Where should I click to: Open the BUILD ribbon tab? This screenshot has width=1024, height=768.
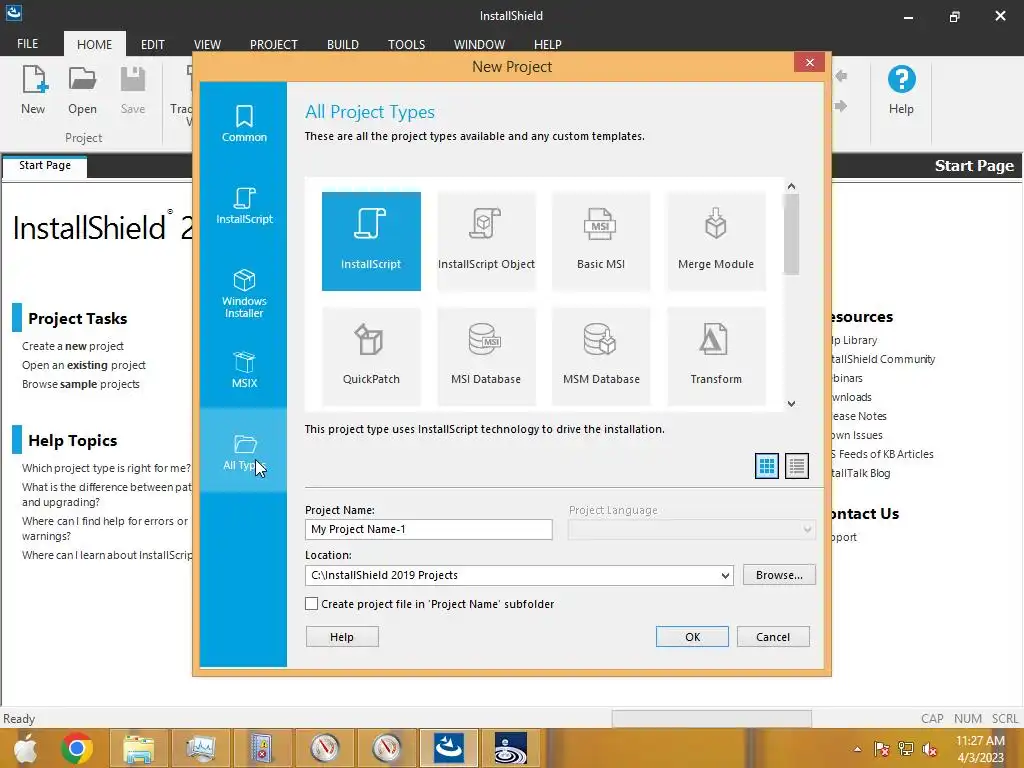[x=343, y=44]
